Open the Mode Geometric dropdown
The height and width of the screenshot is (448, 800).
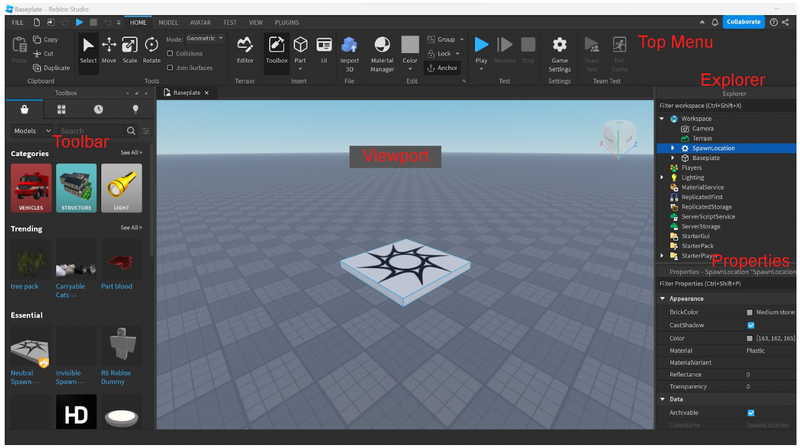[x=206, y=38]
